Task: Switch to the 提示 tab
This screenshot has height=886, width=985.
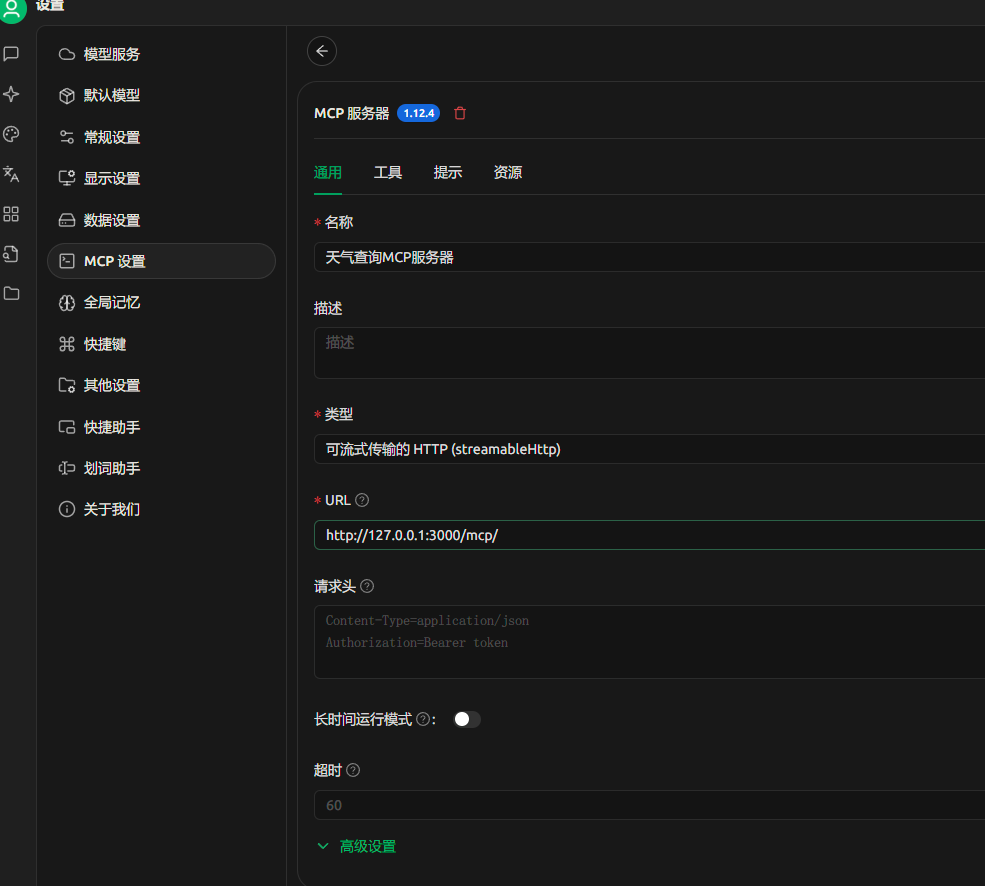Action: [x=448, y=173]
